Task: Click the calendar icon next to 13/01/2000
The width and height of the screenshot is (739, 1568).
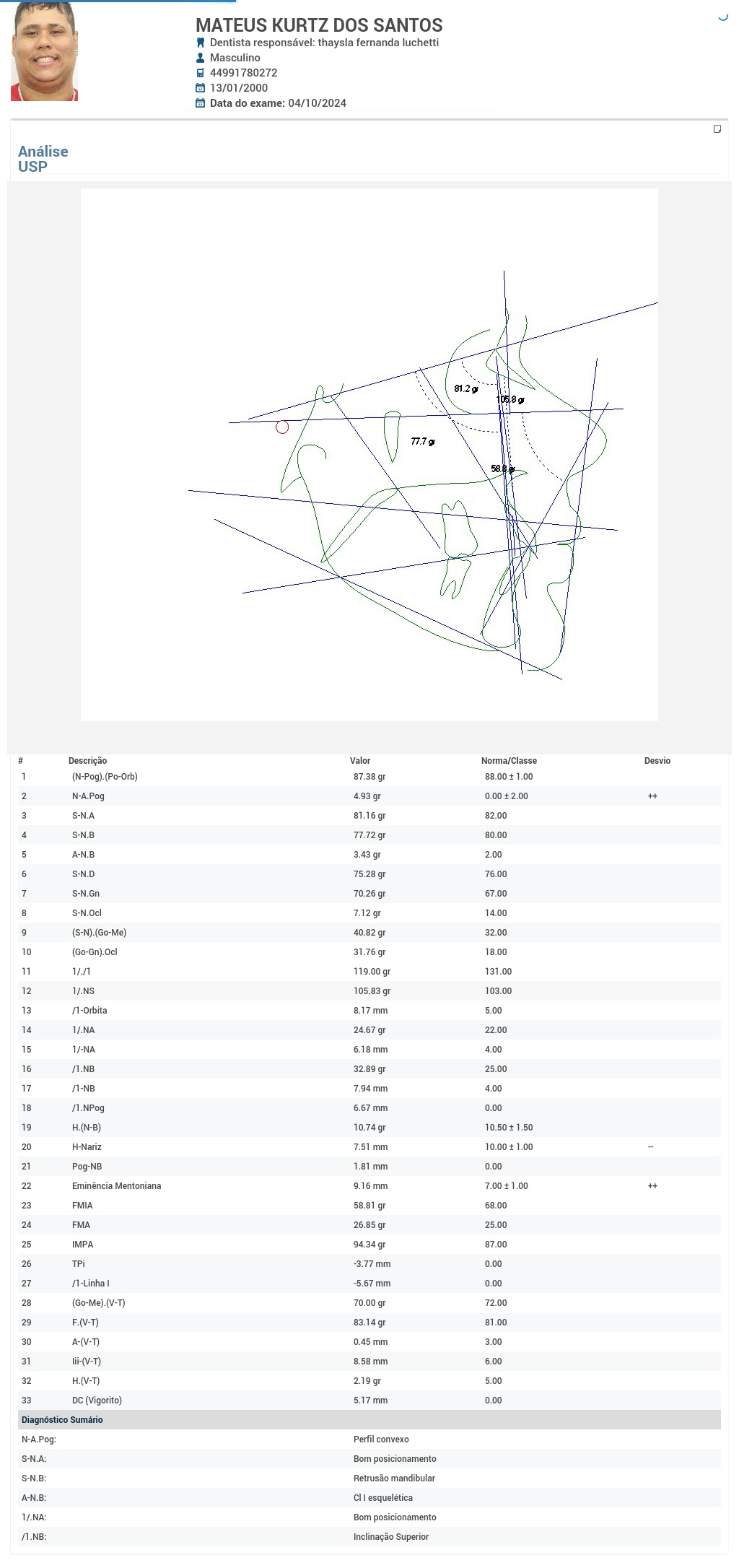Action: pos(201,88)
